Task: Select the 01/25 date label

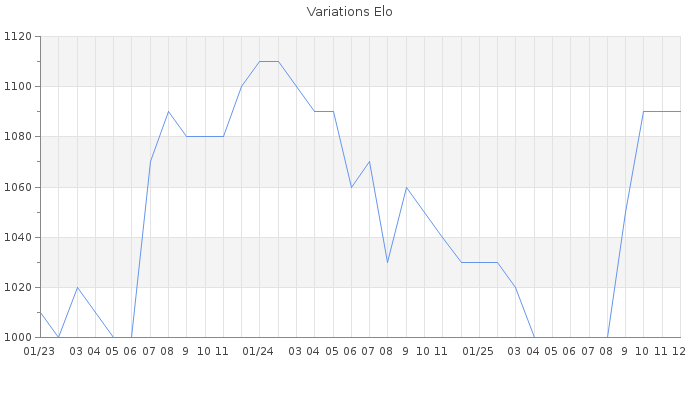Action: 479,351
